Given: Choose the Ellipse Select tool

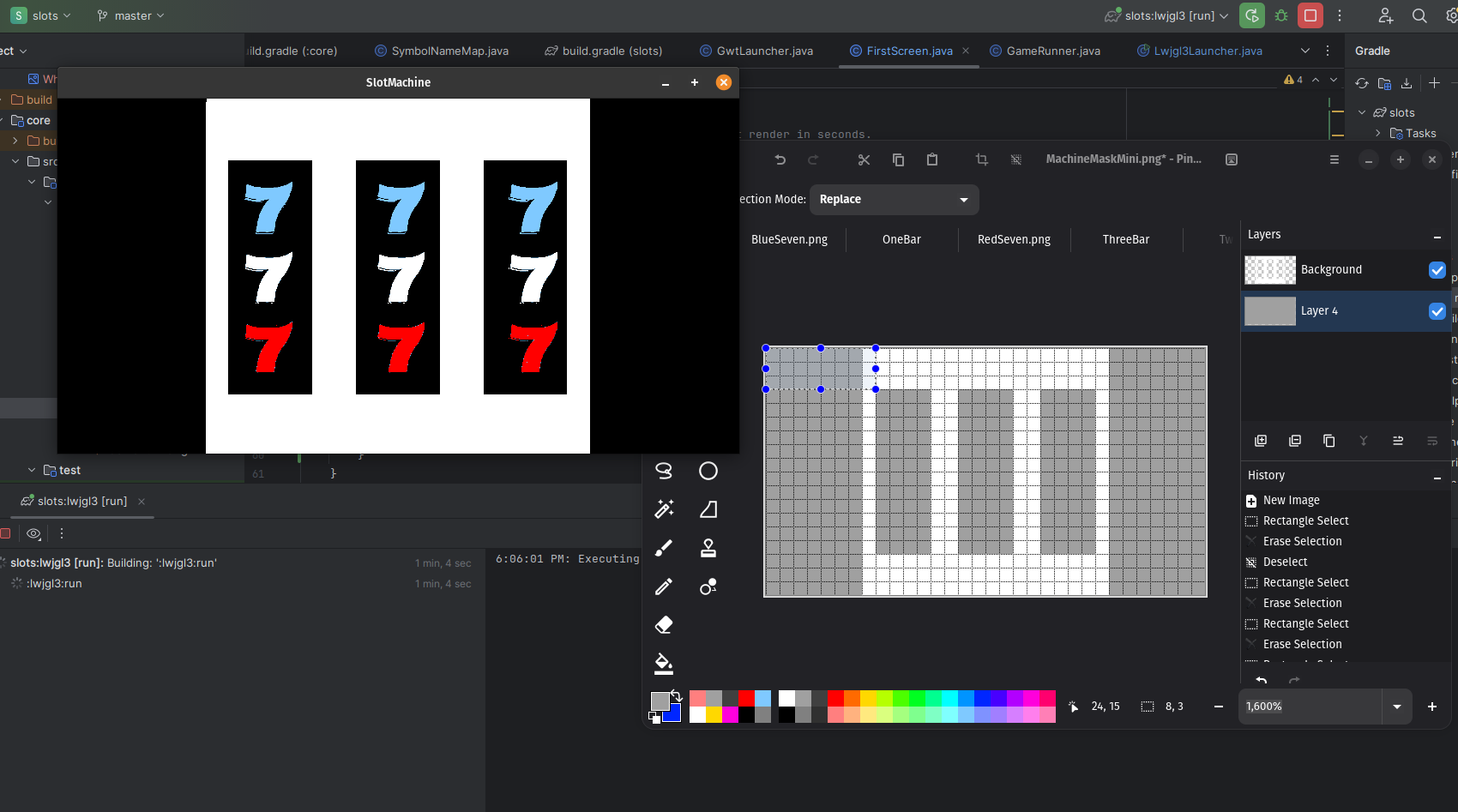Looking at the screenshot, I should pos(708,471).
